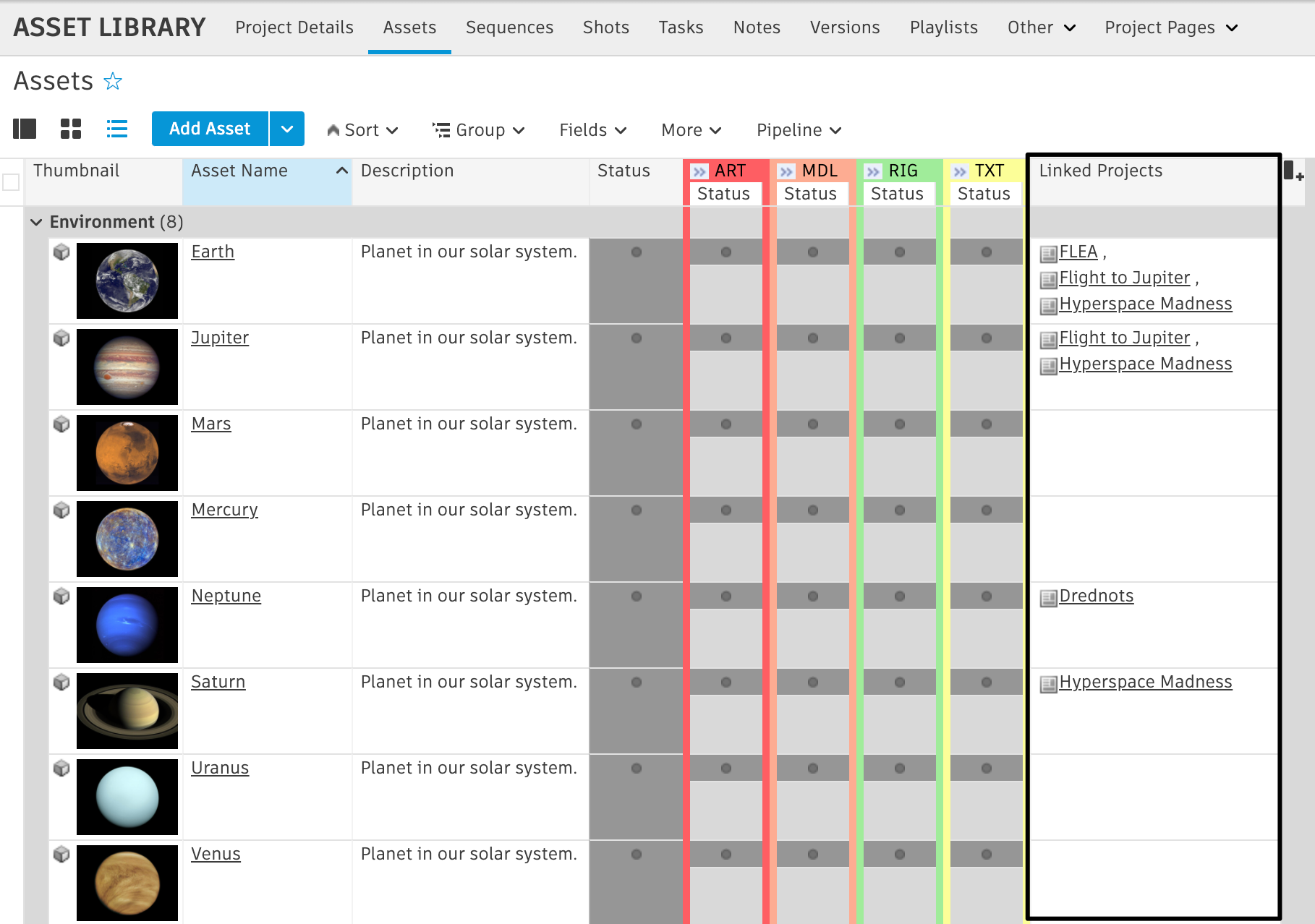Click Jupiter's MDL status dot
The image size is (1315, 924).
[813, 338]
